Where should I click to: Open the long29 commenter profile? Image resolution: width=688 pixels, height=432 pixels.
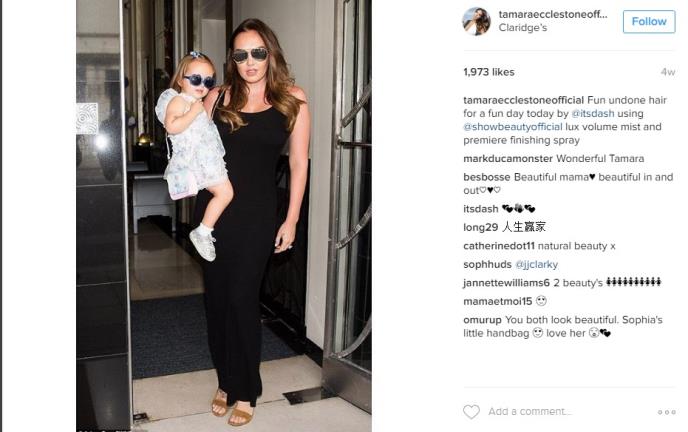pyautogui.click(x=480, y=227)
